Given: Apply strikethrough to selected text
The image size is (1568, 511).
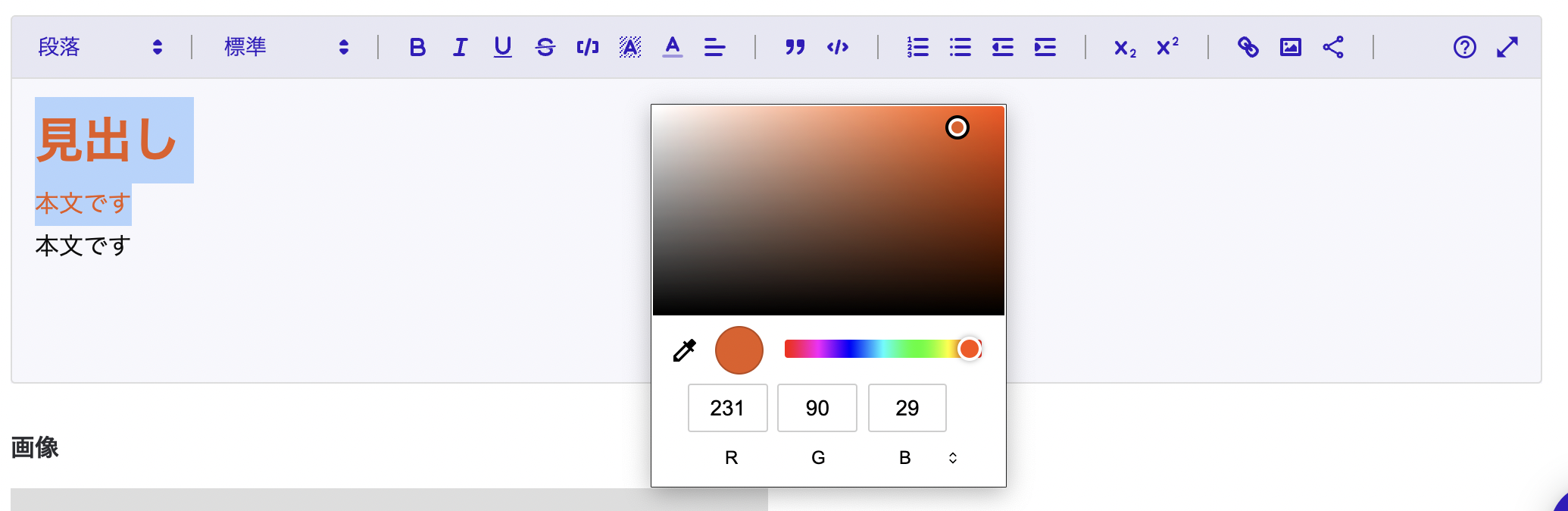Looking at the screenshot, I should pos(545,47).
